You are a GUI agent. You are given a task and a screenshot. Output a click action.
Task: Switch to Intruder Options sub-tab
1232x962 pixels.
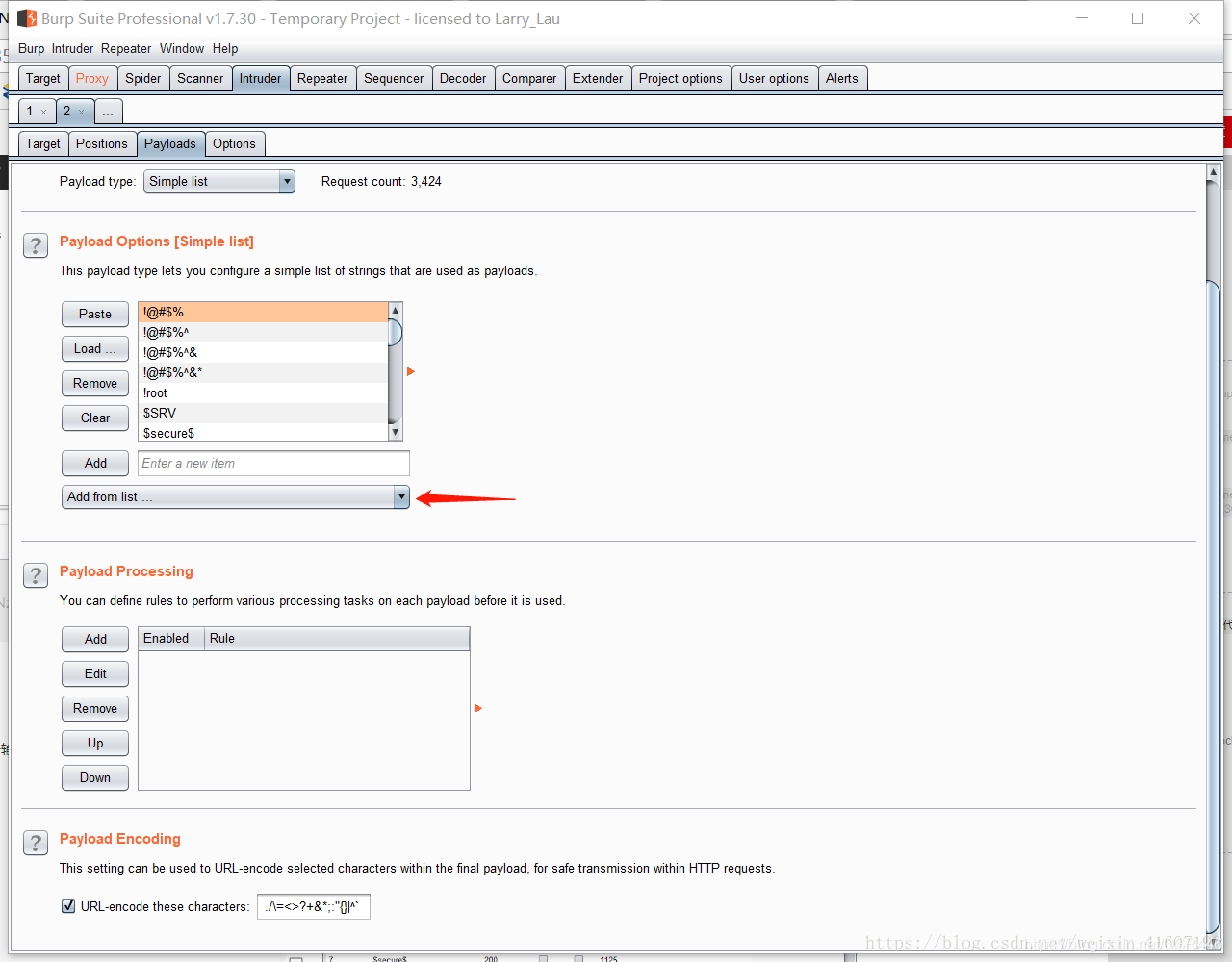point(234,143)
